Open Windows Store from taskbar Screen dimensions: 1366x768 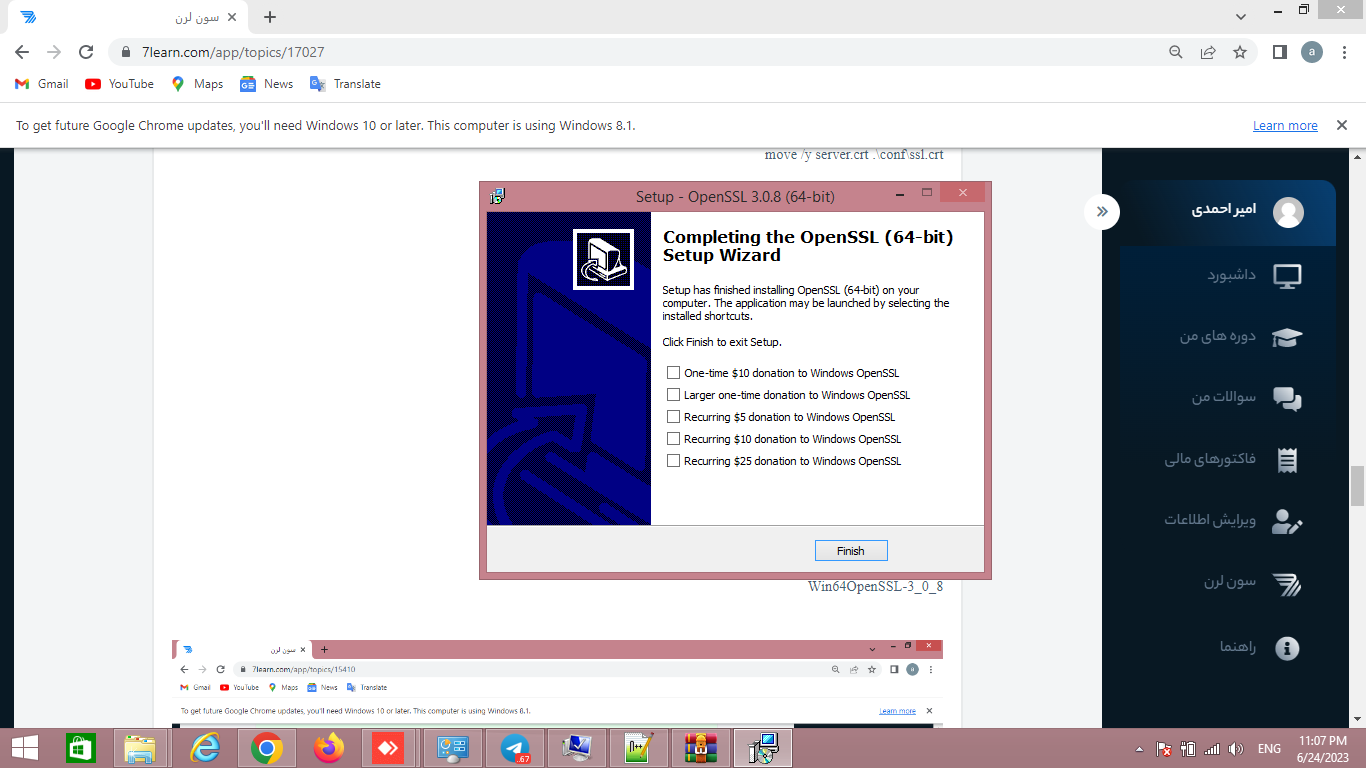[81, 748]
